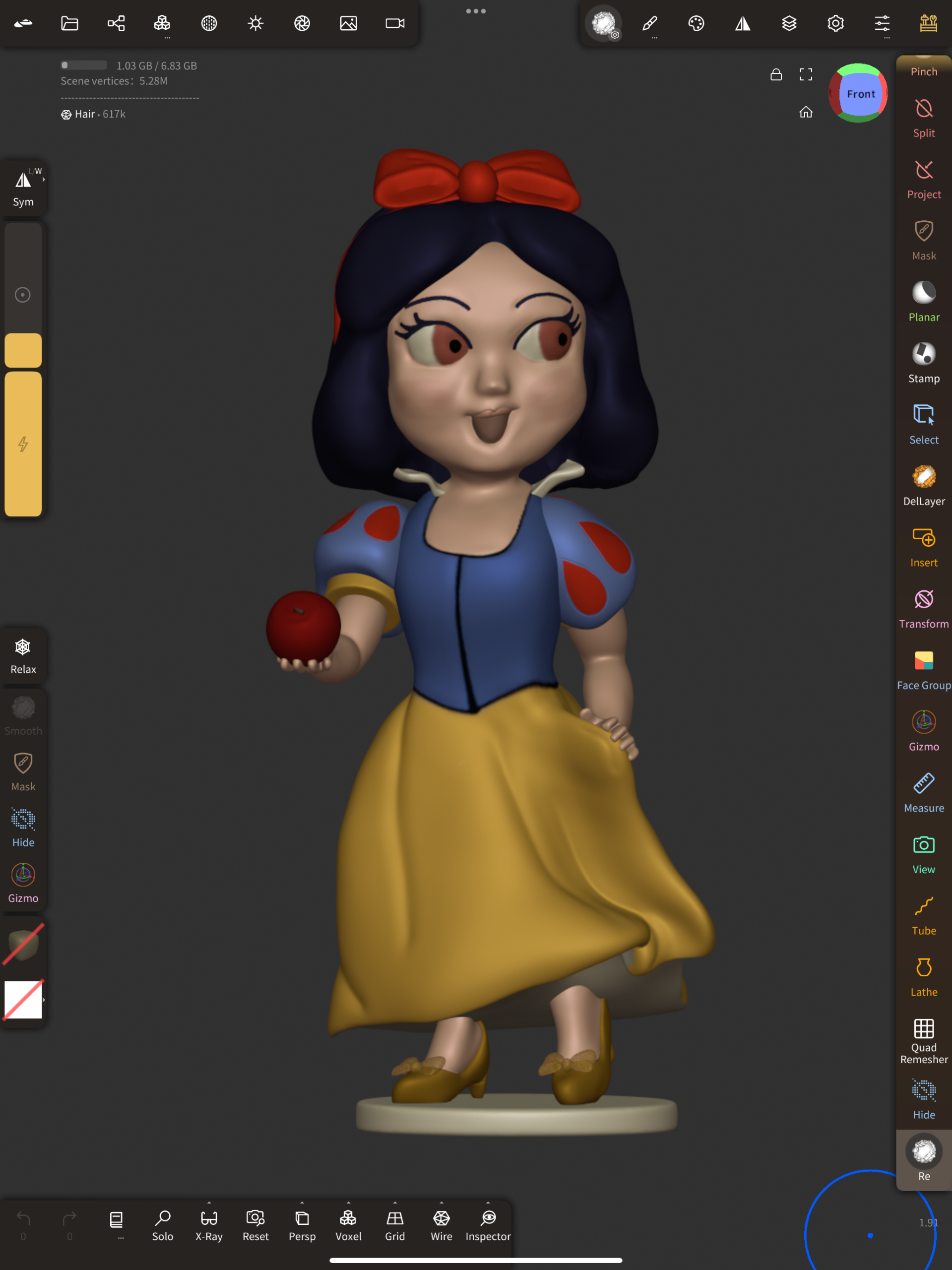The image size is (952, 1270).
Task: Toggle Wire wireframe display
Action: coord(442,1226)
